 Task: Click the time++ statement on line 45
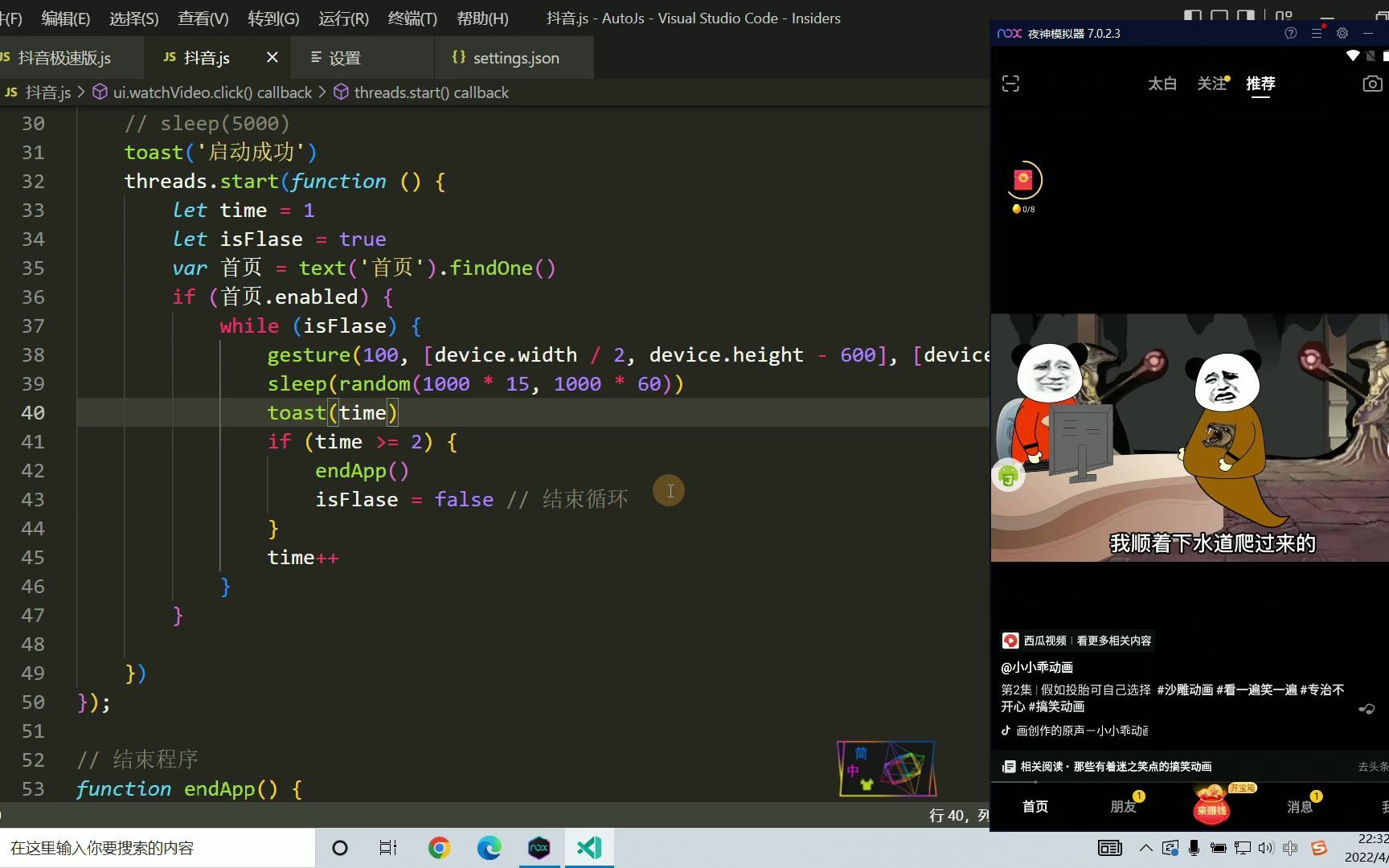click(303, 557)
